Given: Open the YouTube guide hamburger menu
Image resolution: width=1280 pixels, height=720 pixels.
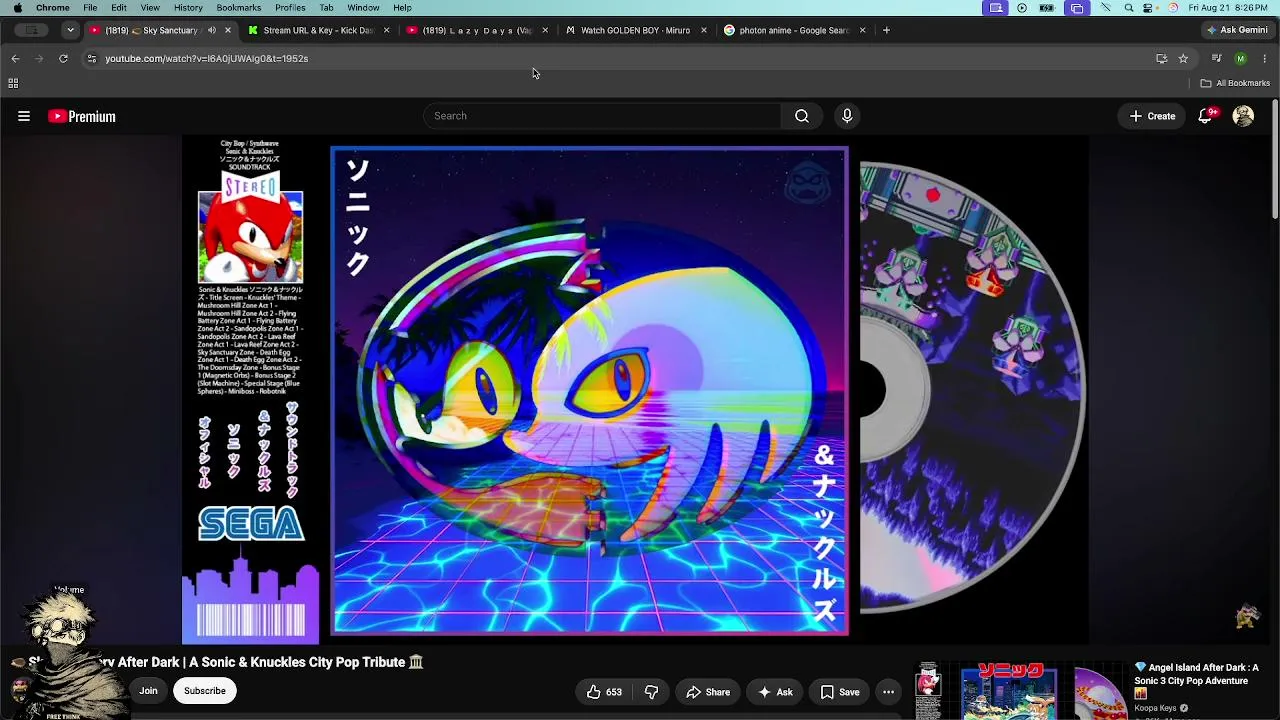Looking at the screenshot, I should (24, 116).
